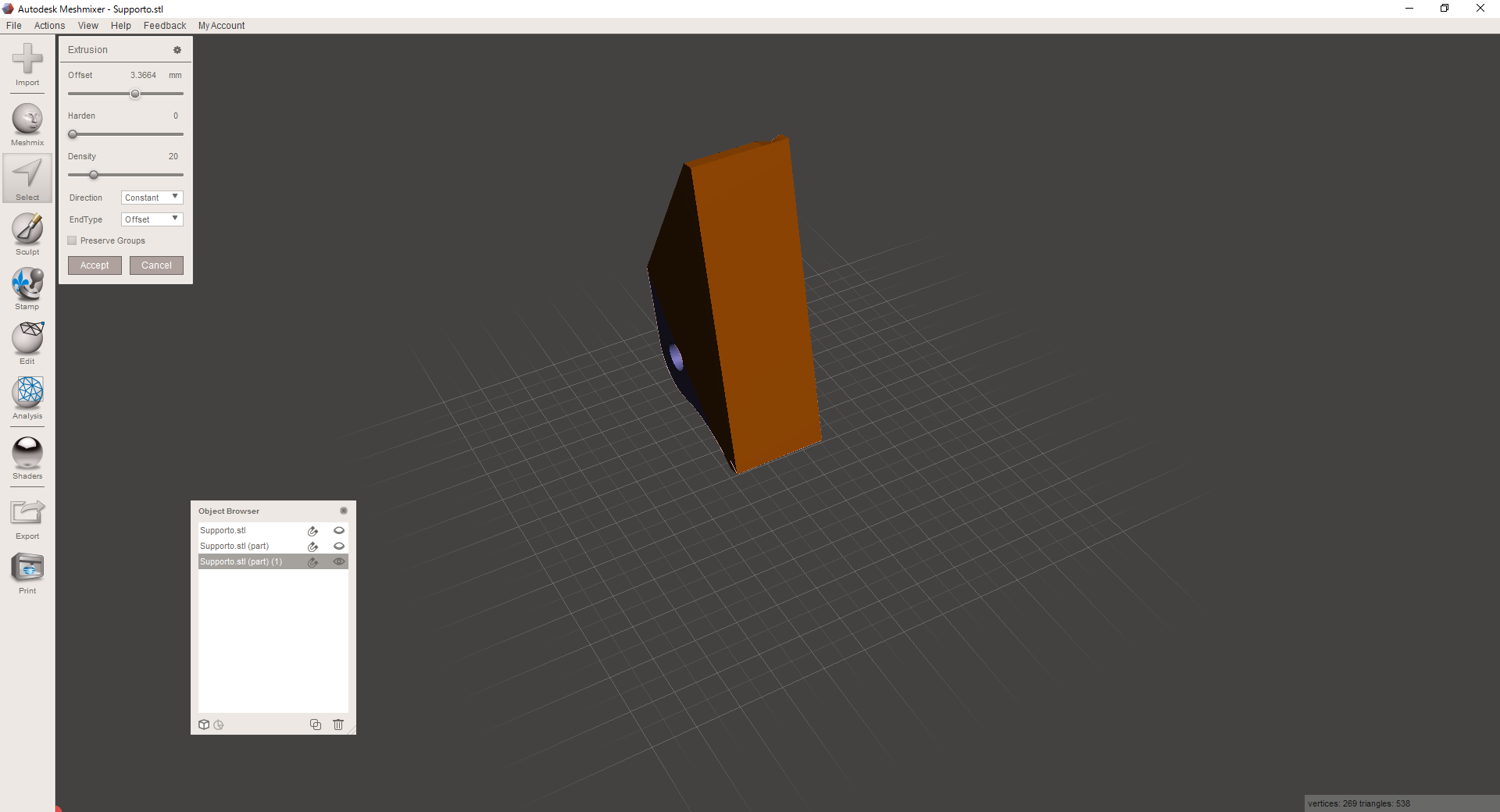Viewport: 1500px width, 812px height.
Task: Toggle visibility of Supporto.stl (part)
Action: click(339, 547)
